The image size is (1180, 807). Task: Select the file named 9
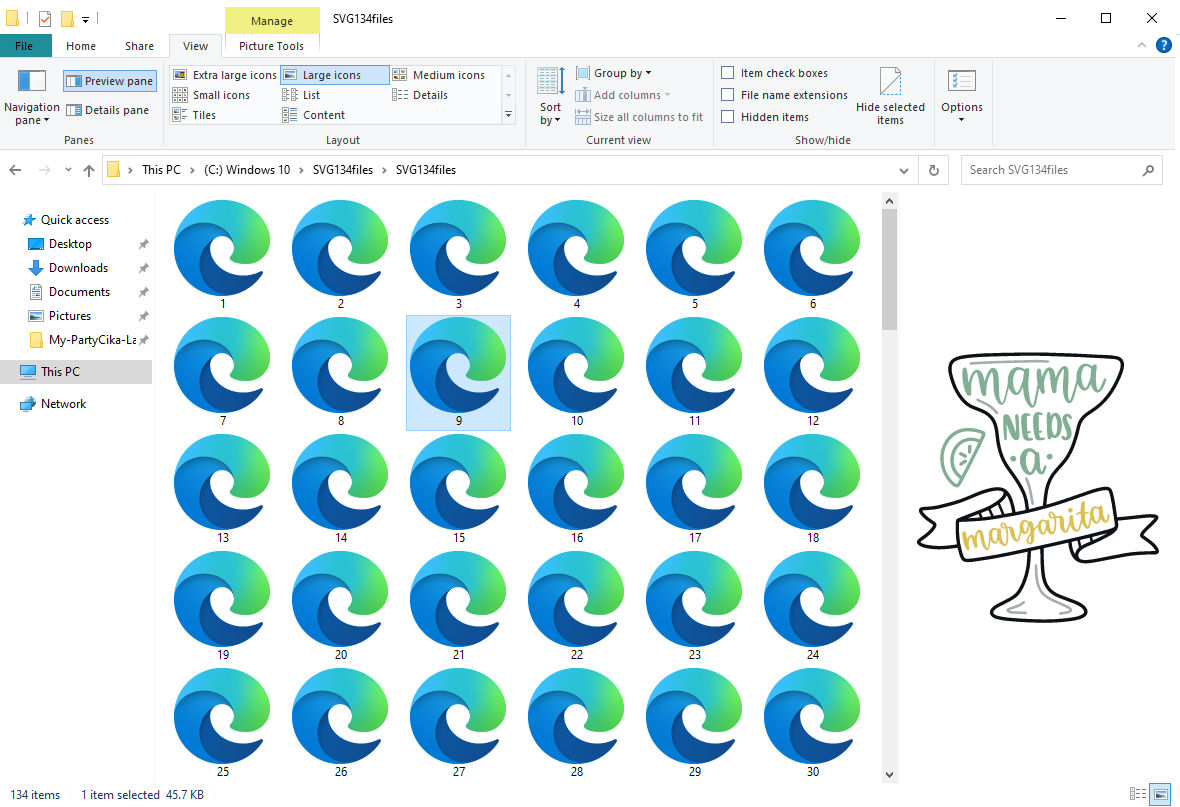pos(458,373)
